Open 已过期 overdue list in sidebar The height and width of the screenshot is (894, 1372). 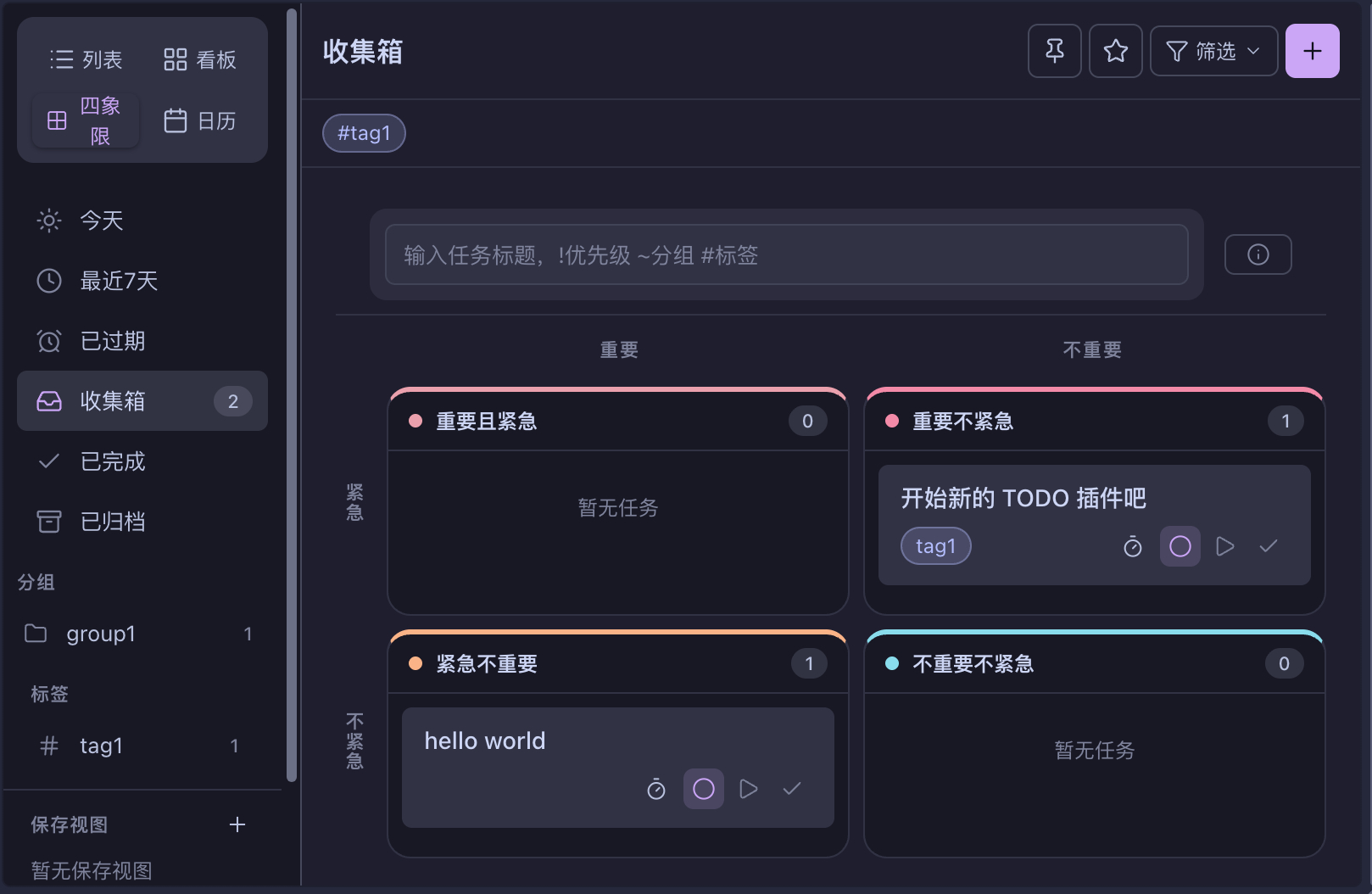pyautogui.click(x=142, y=341)
